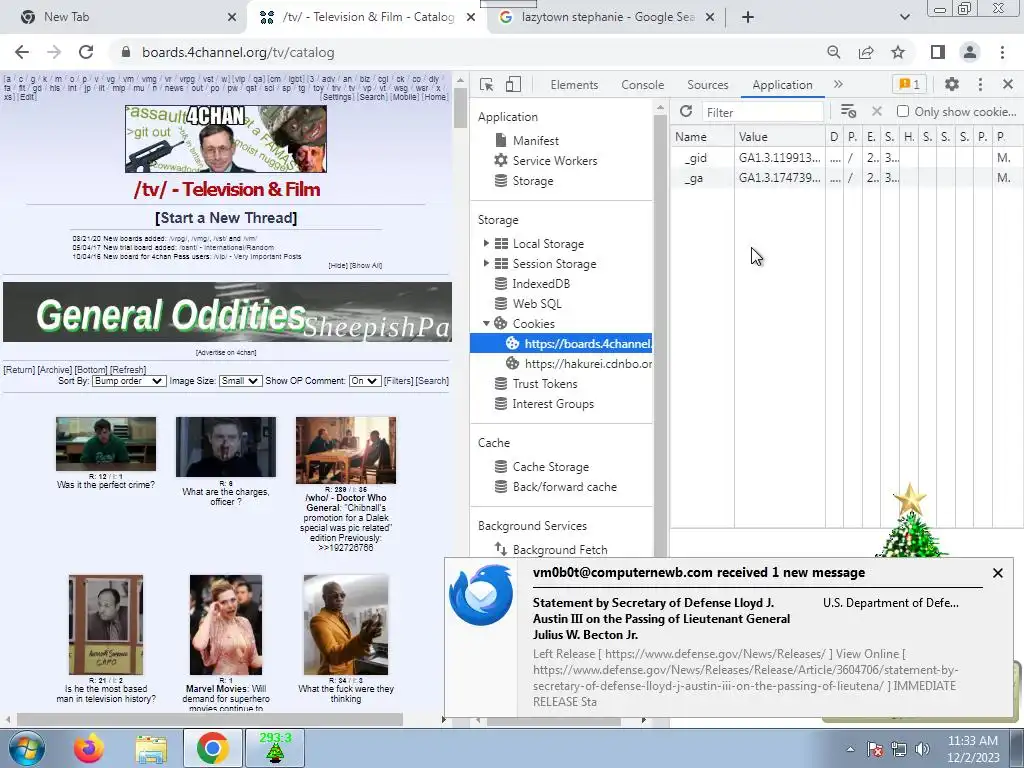
Task: Open File Explorer from the taskbar
Action: click(151, 748)
